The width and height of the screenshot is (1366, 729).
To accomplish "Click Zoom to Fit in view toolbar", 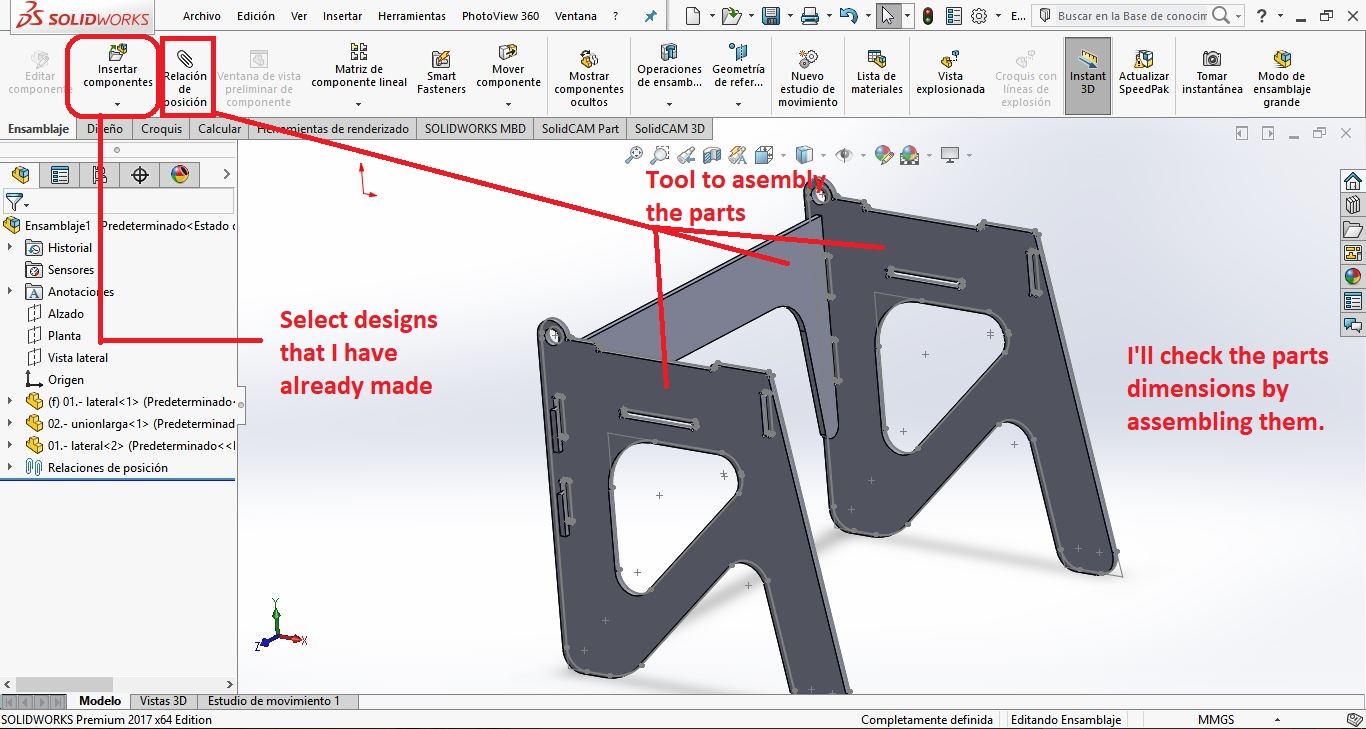I will tap(633, 155).
